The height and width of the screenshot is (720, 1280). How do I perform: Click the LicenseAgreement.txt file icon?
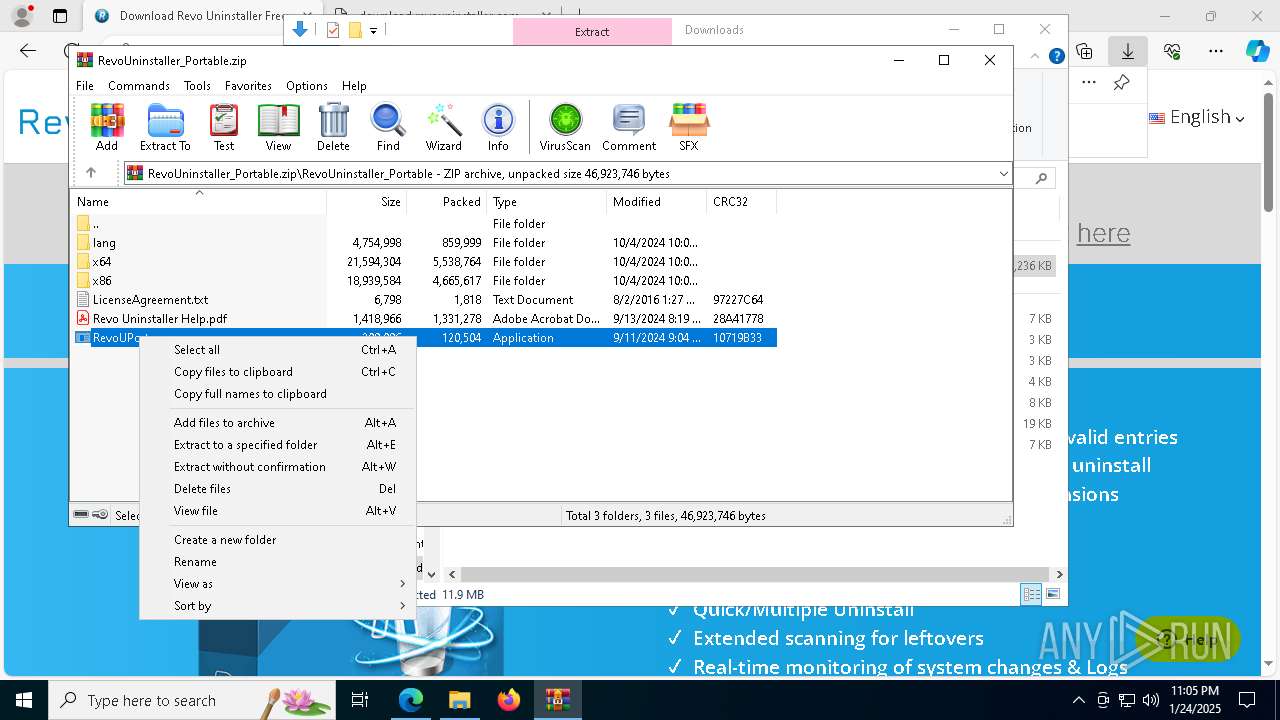coord(84,300)
